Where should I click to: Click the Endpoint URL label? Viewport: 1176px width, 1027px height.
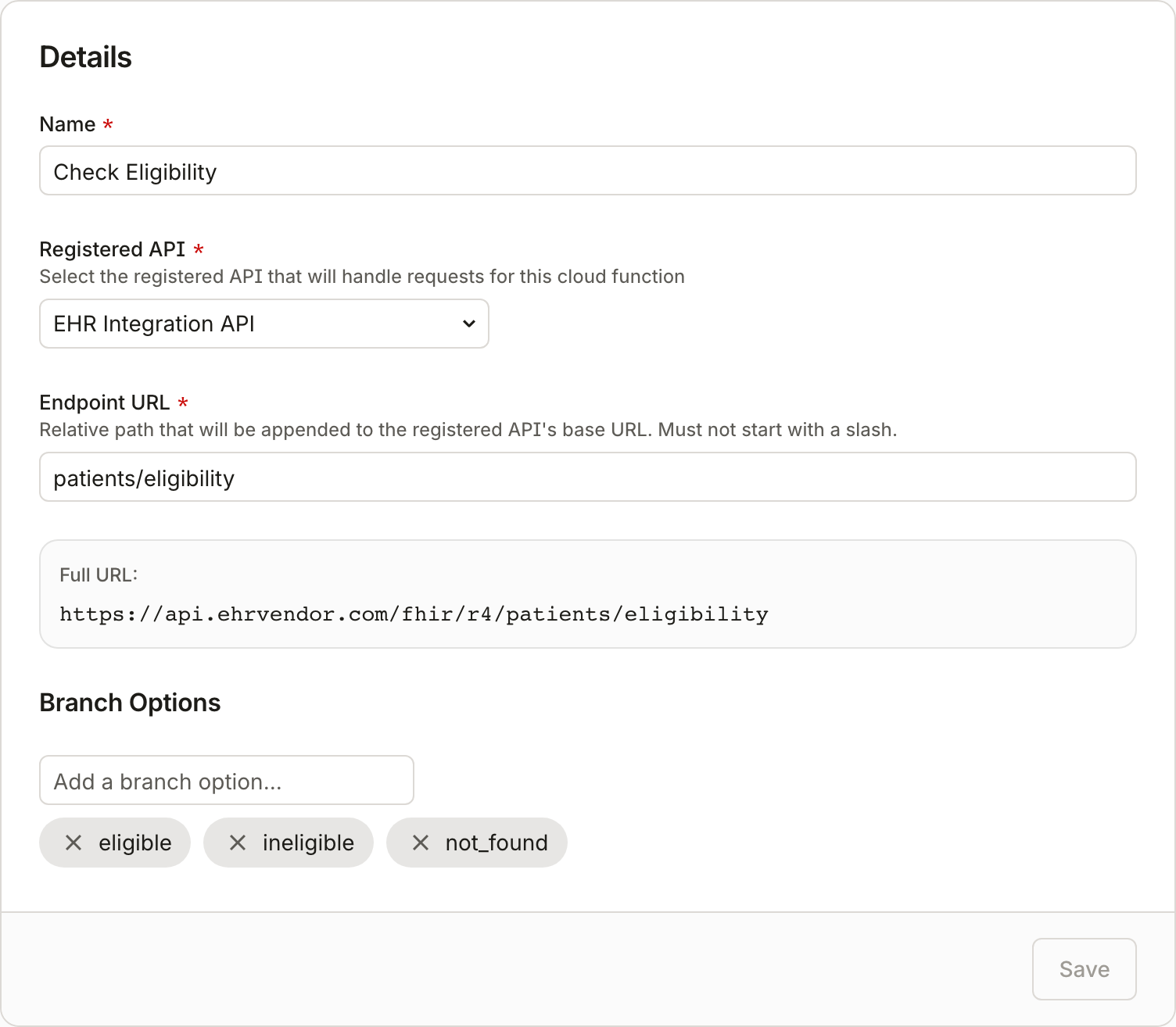(105, 403)
